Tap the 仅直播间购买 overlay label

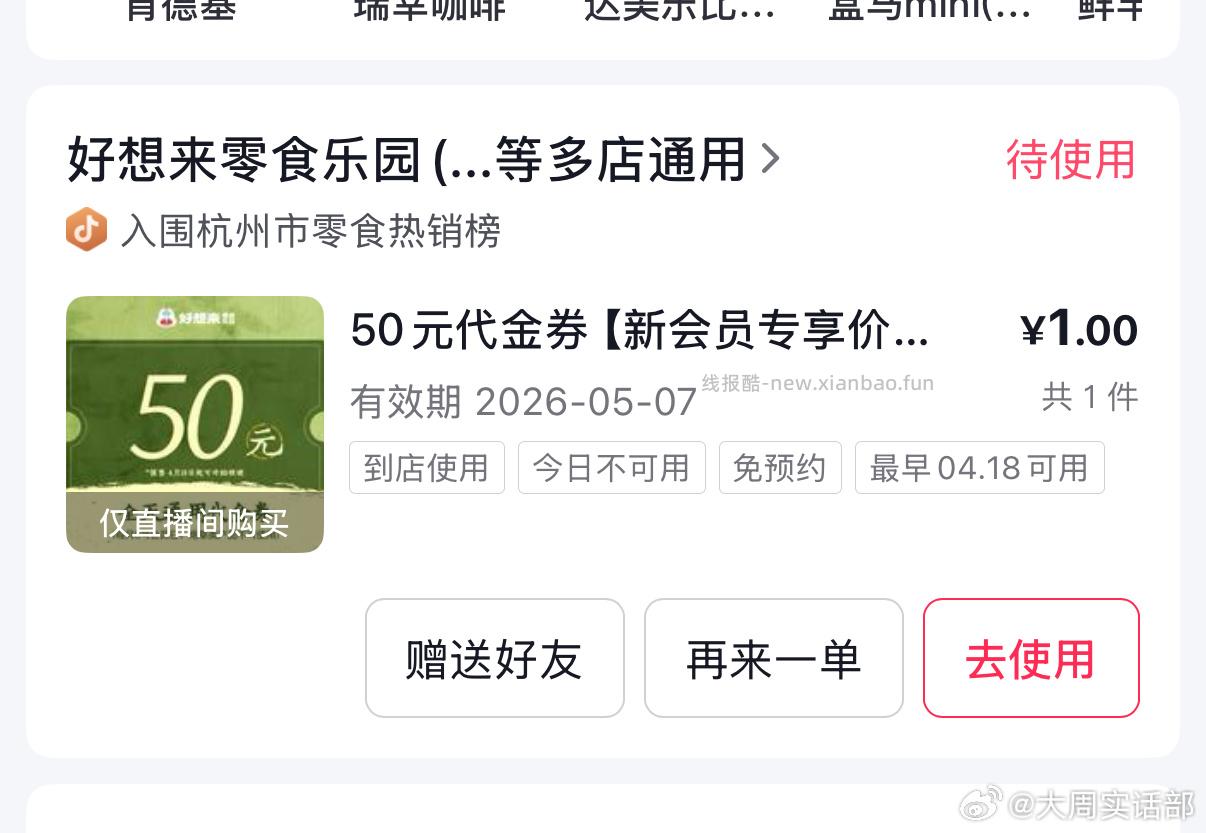[x=195, y=522]
